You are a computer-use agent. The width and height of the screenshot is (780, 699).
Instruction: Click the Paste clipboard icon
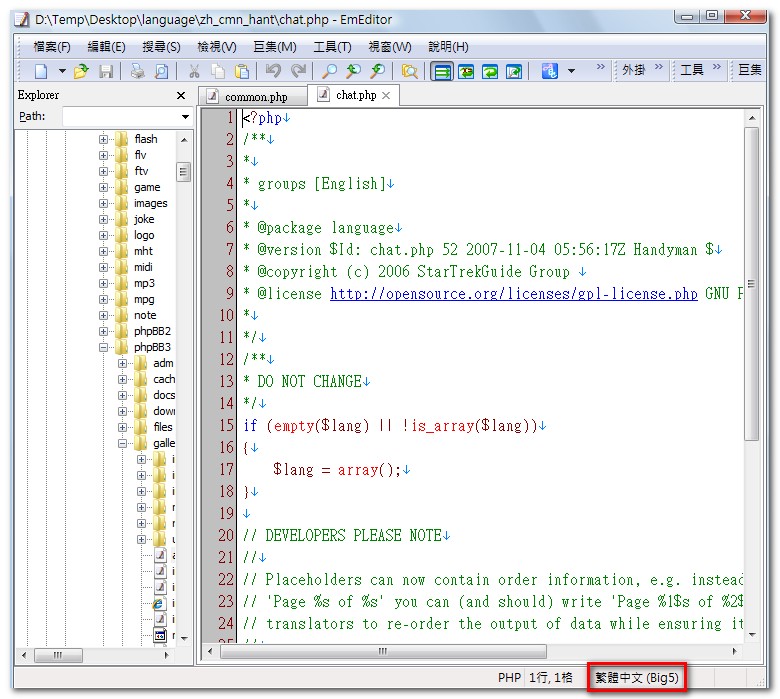point(241,71)
